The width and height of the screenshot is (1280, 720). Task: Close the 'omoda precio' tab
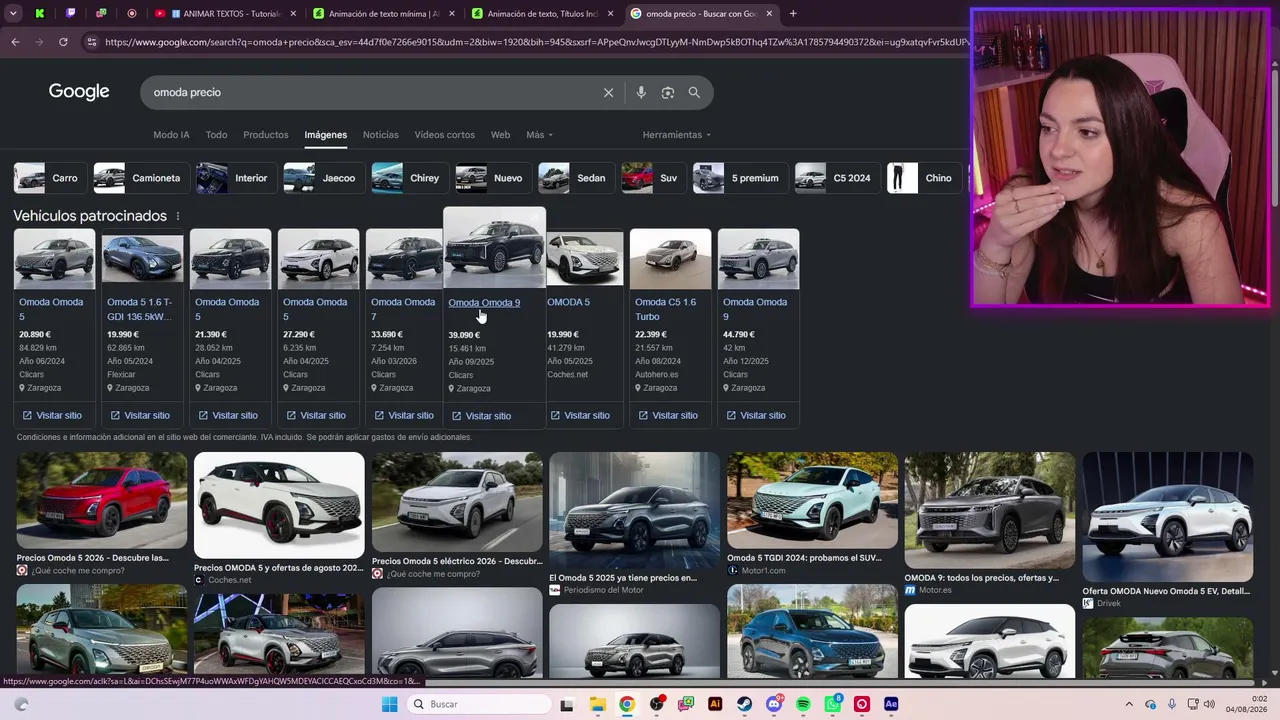point(769,14)
